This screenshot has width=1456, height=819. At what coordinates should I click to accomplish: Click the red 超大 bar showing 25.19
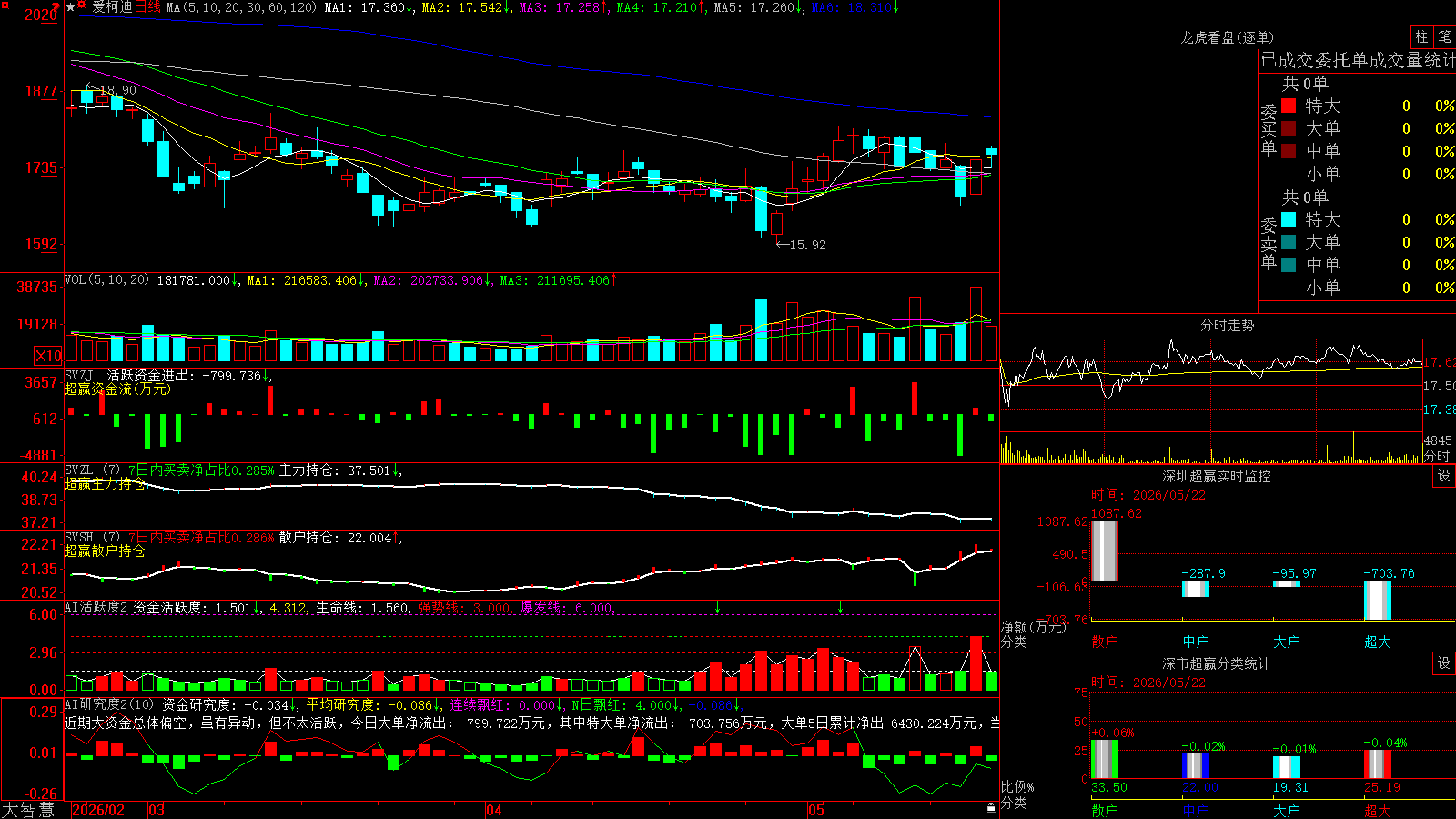click(x=1378, y=764)
